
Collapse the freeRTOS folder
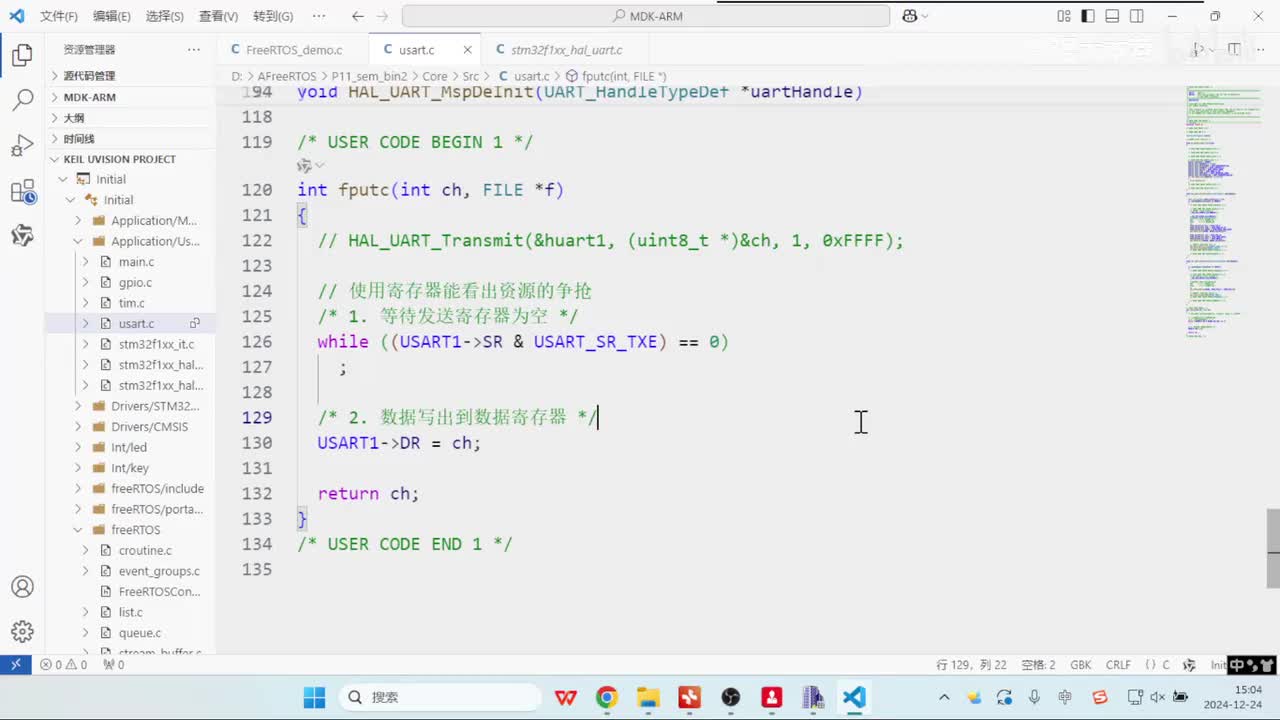[x=131, y=530]
